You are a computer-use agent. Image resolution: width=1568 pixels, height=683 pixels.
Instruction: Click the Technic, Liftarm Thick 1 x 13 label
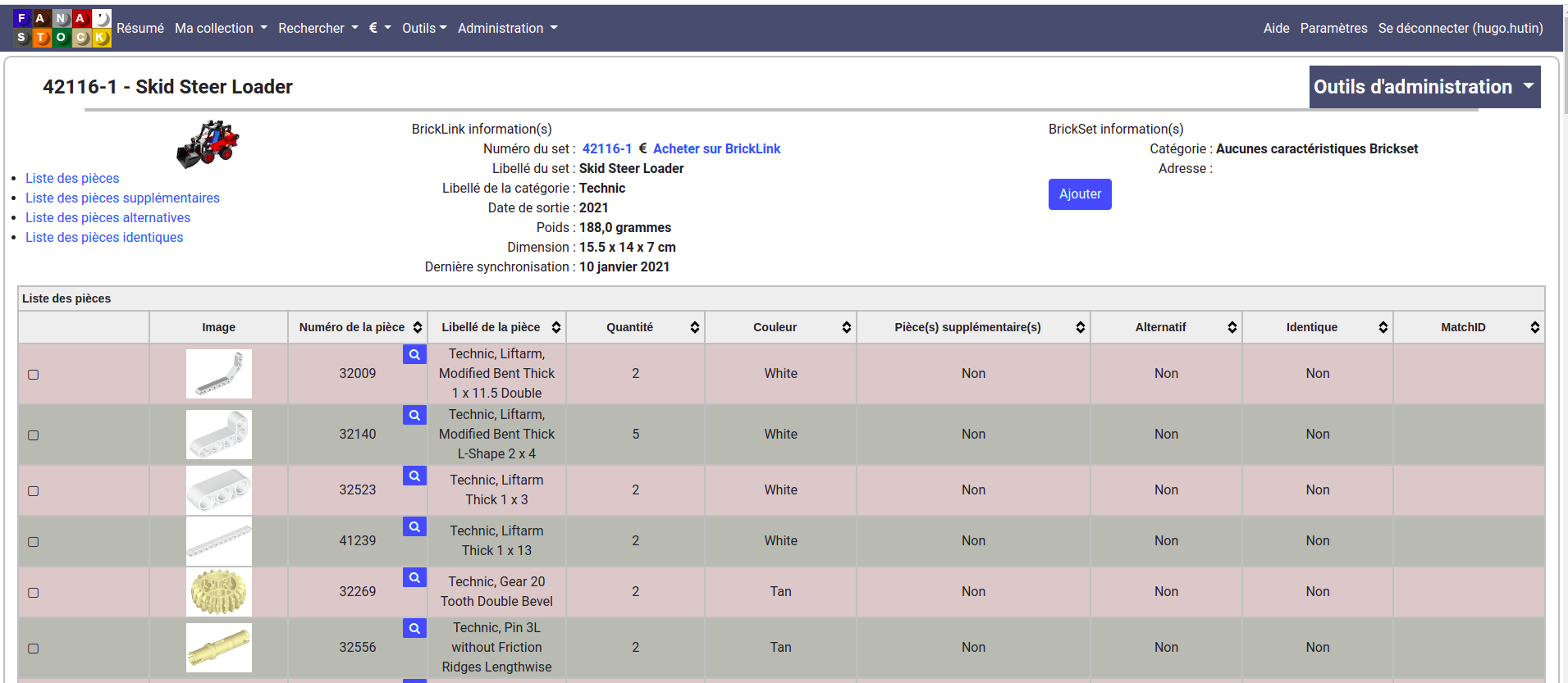[496, 541]
